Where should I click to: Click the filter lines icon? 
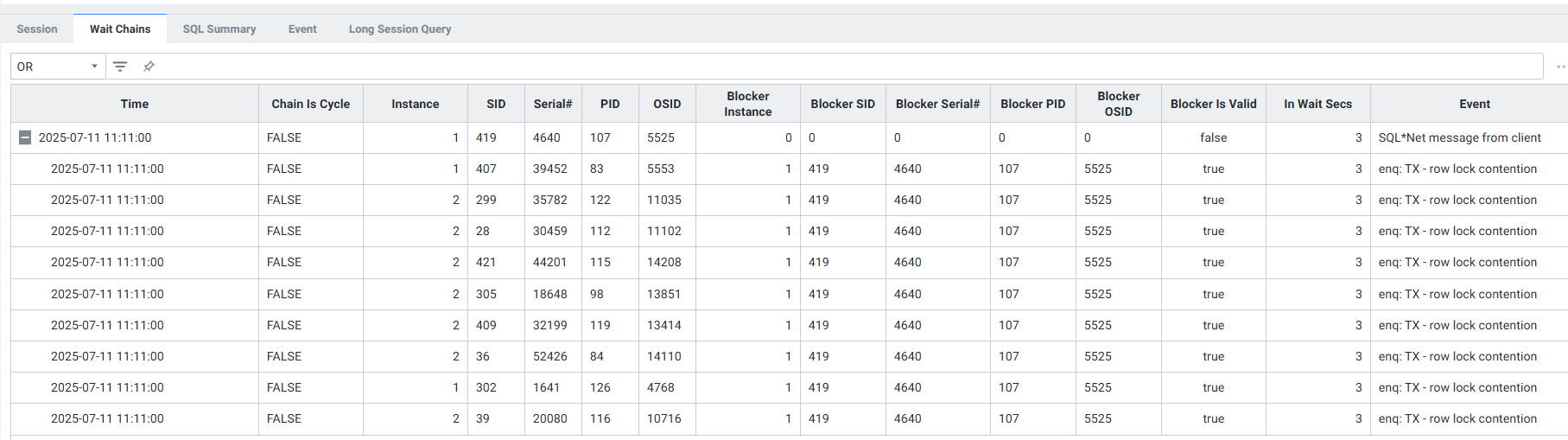click(x=120, y=67)
